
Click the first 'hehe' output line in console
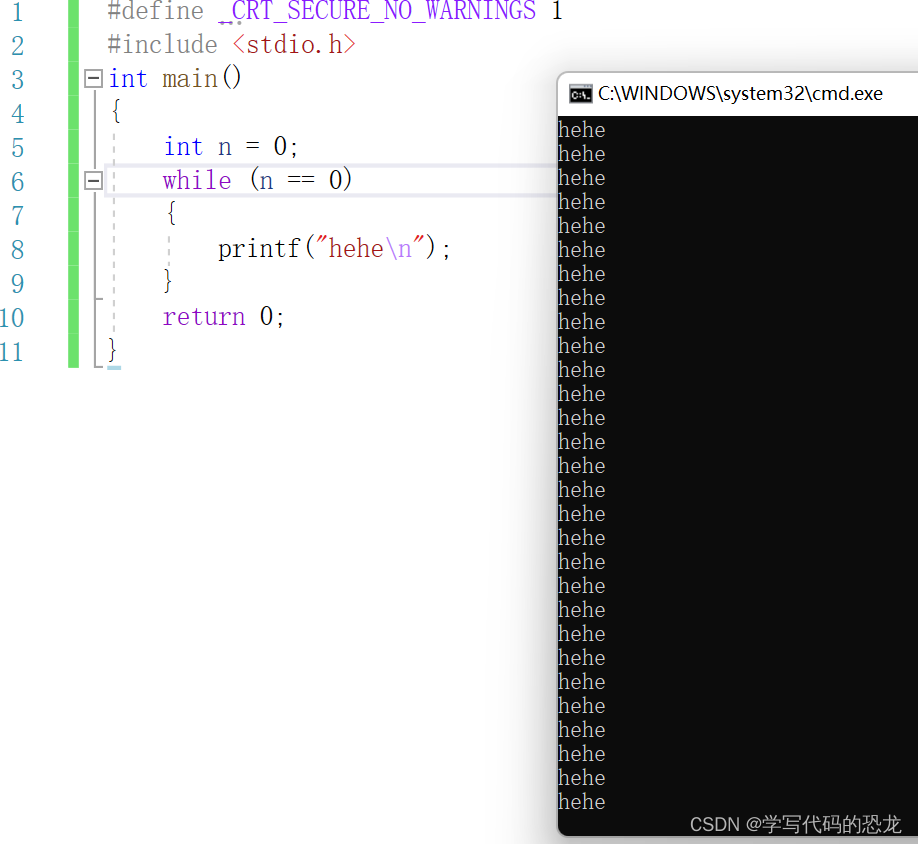[581, 130]
